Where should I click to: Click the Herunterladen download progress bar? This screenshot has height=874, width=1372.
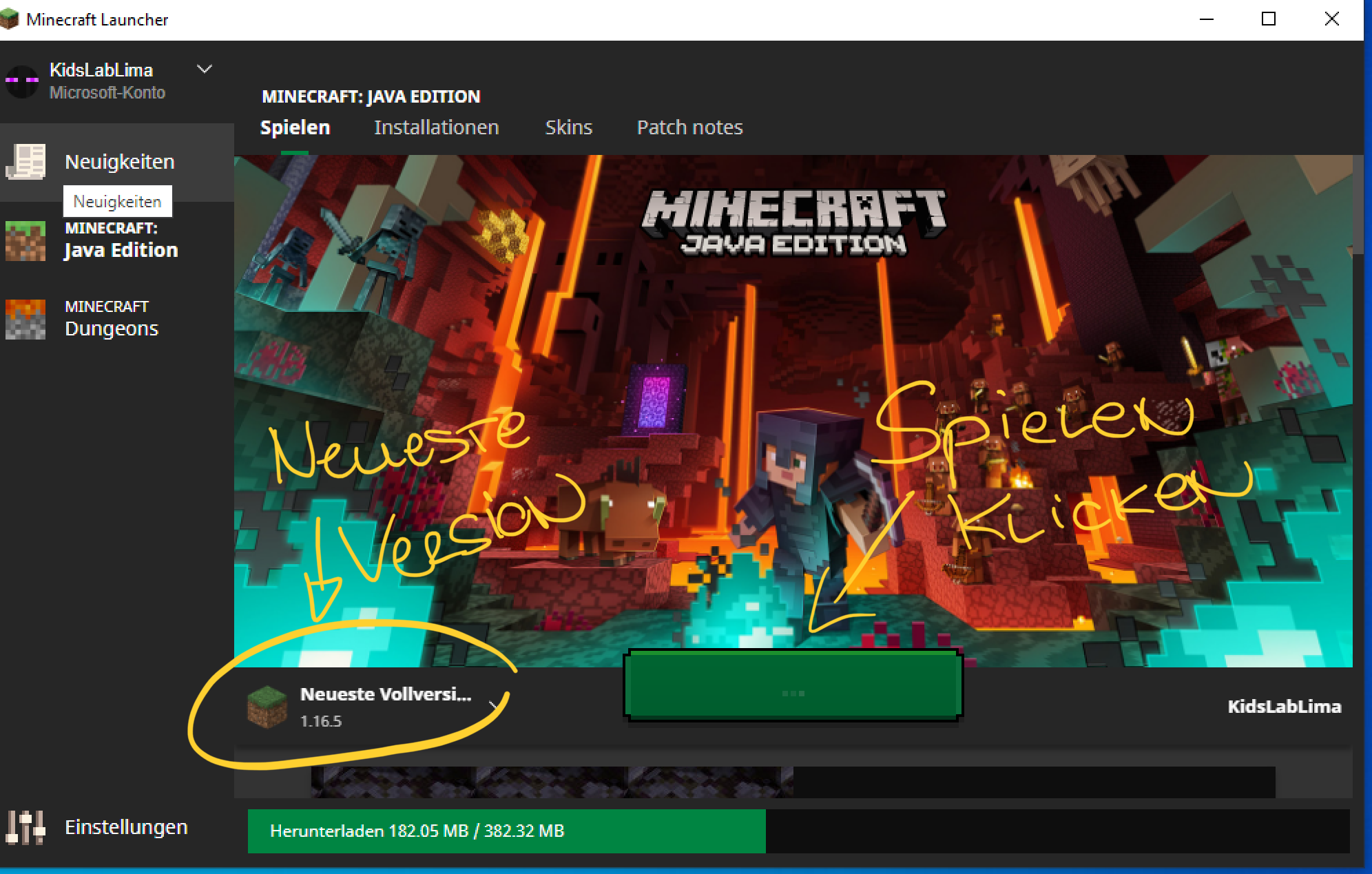506,831
